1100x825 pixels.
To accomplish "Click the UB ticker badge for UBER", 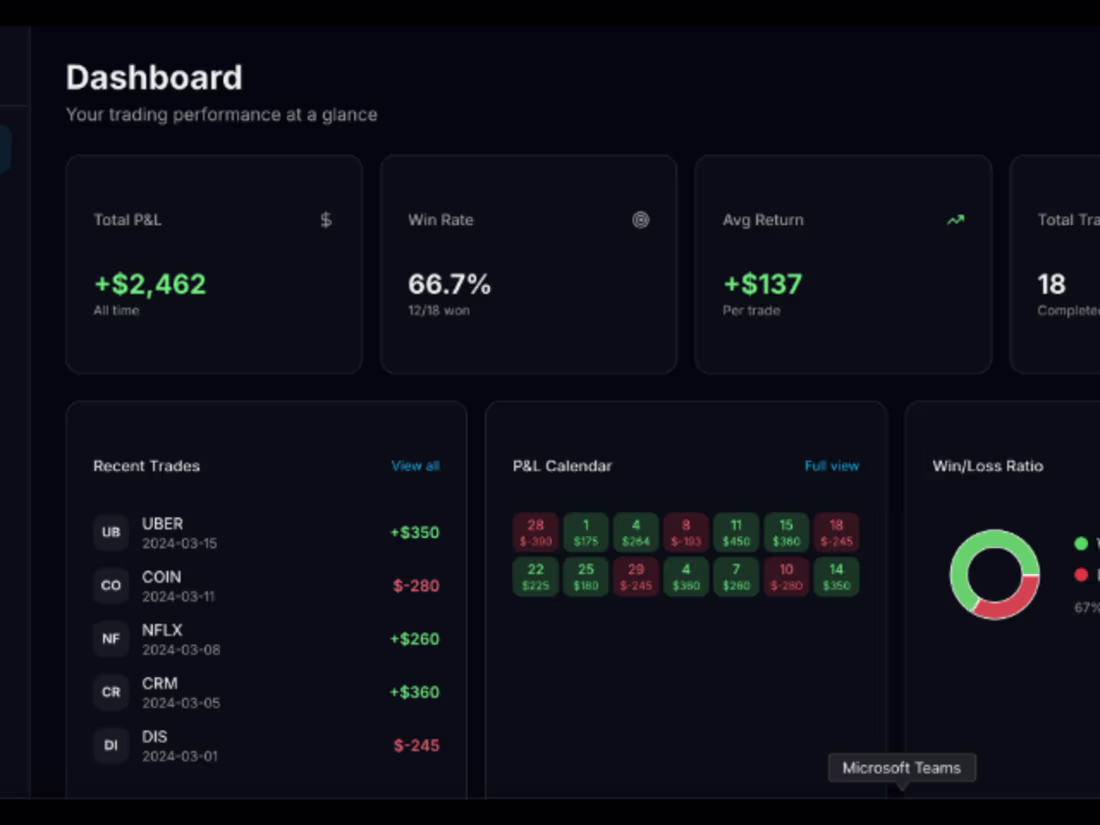I will 111,532.
